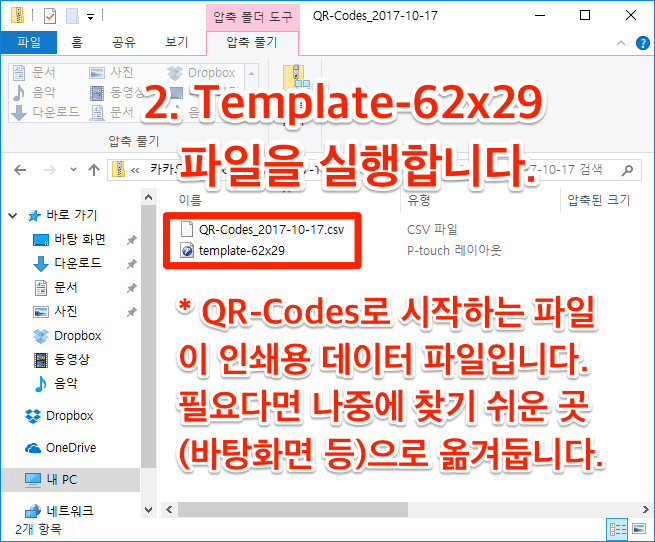Open 사진 in navigation pane

click(x=66, y=311)
